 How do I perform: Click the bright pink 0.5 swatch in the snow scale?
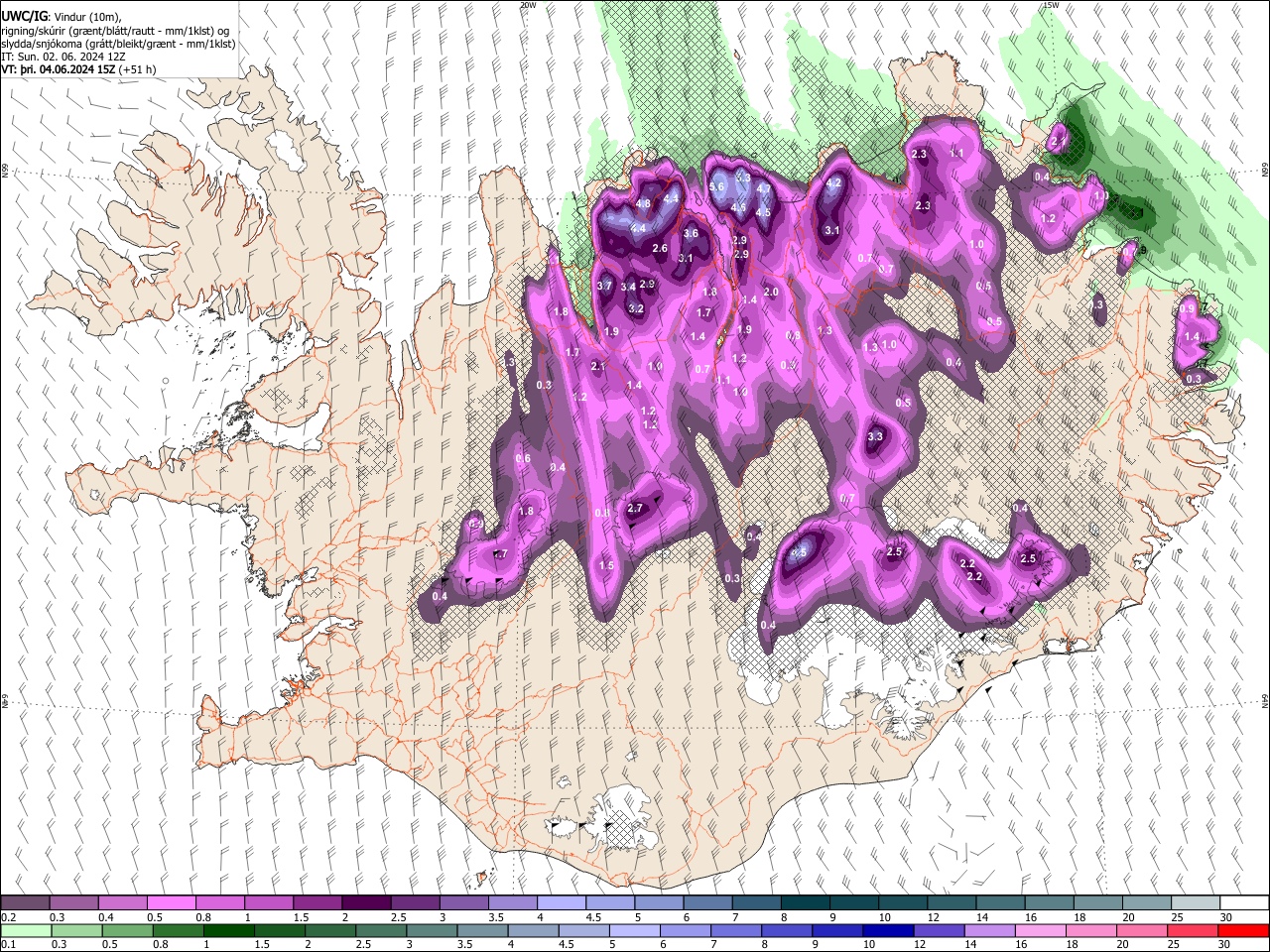tap(171, 903)
